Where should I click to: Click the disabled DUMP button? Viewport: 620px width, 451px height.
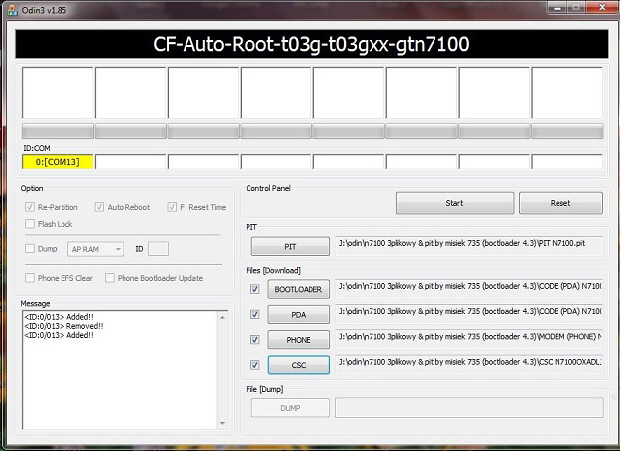[x=290, y=408]
